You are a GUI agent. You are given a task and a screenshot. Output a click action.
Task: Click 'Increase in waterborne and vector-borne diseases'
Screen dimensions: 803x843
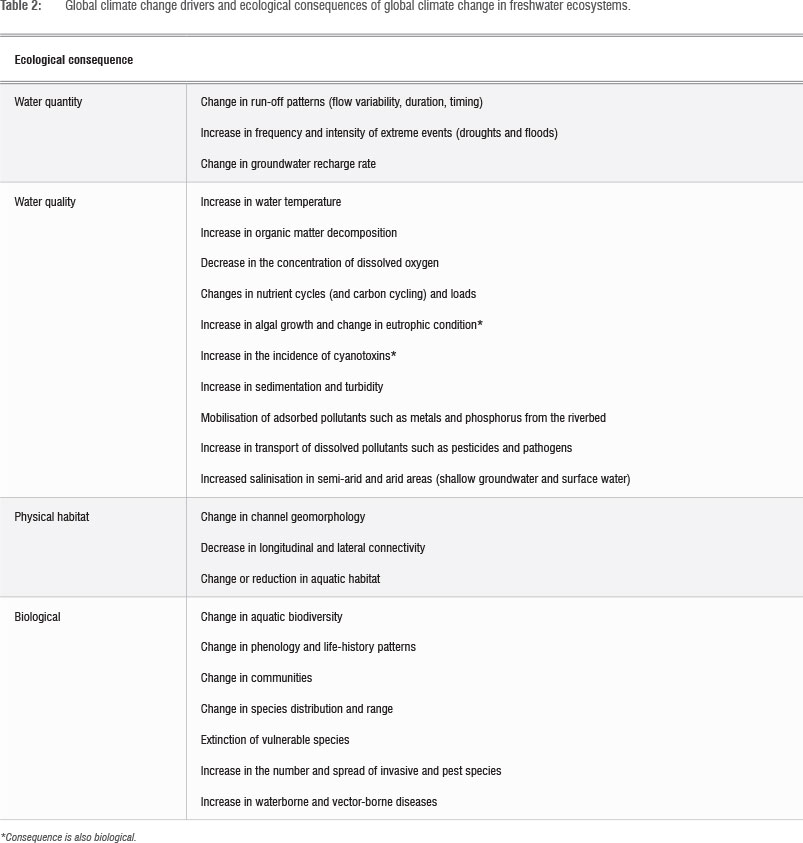tap(318, 802)
